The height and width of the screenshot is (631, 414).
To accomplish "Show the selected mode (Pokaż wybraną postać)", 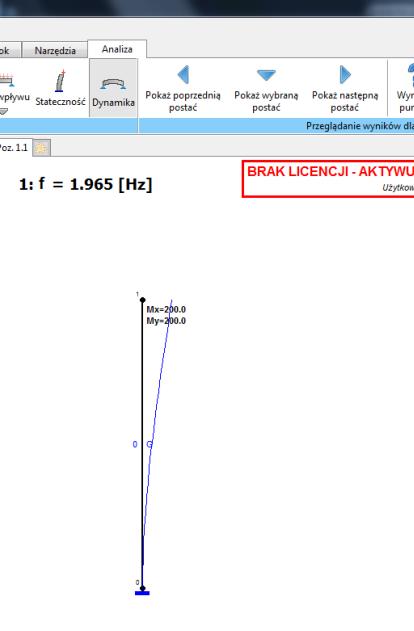I will coord(266,89).
